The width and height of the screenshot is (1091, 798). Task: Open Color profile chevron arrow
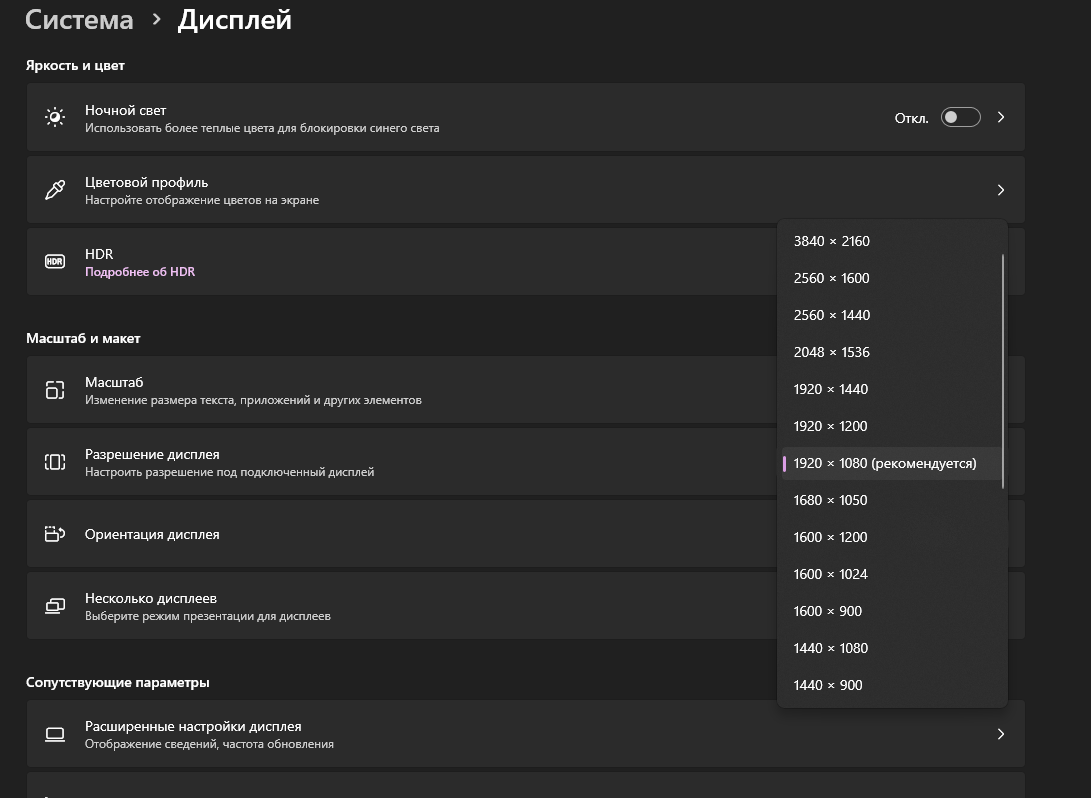1001,190
